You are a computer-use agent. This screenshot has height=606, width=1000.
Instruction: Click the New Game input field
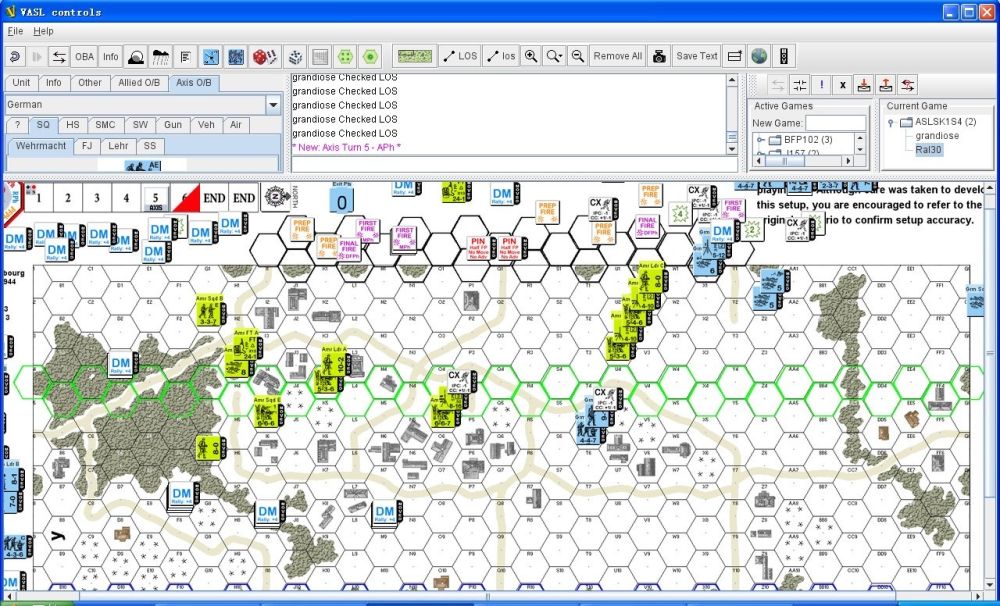pyautogui.click(x=835, y=123)
